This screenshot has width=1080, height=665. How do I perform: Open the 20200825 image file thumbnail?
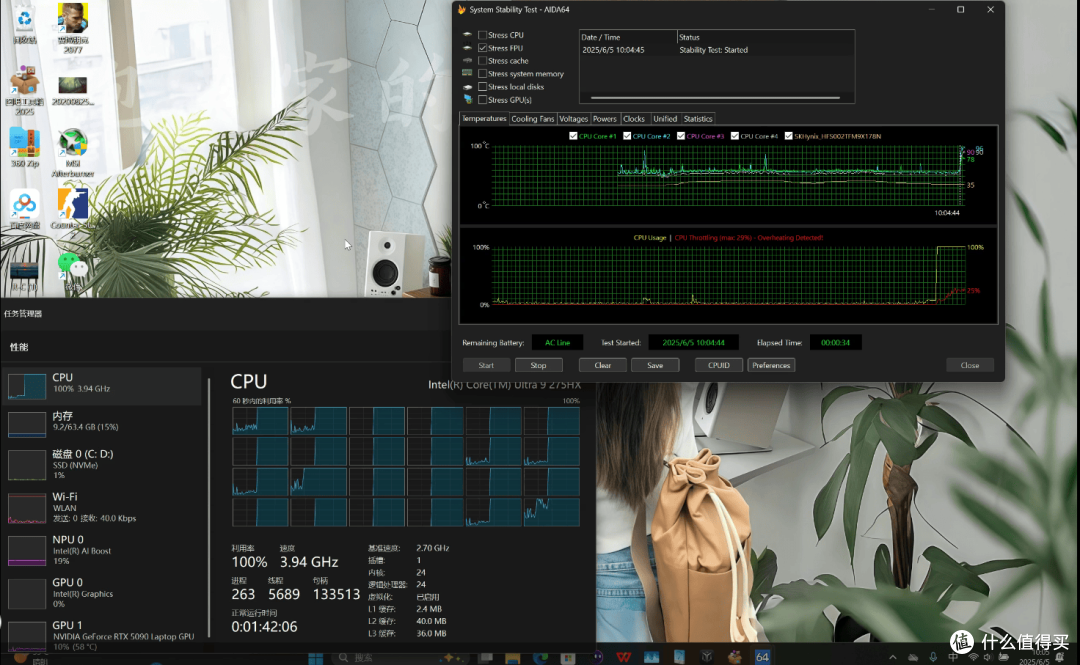72,91
